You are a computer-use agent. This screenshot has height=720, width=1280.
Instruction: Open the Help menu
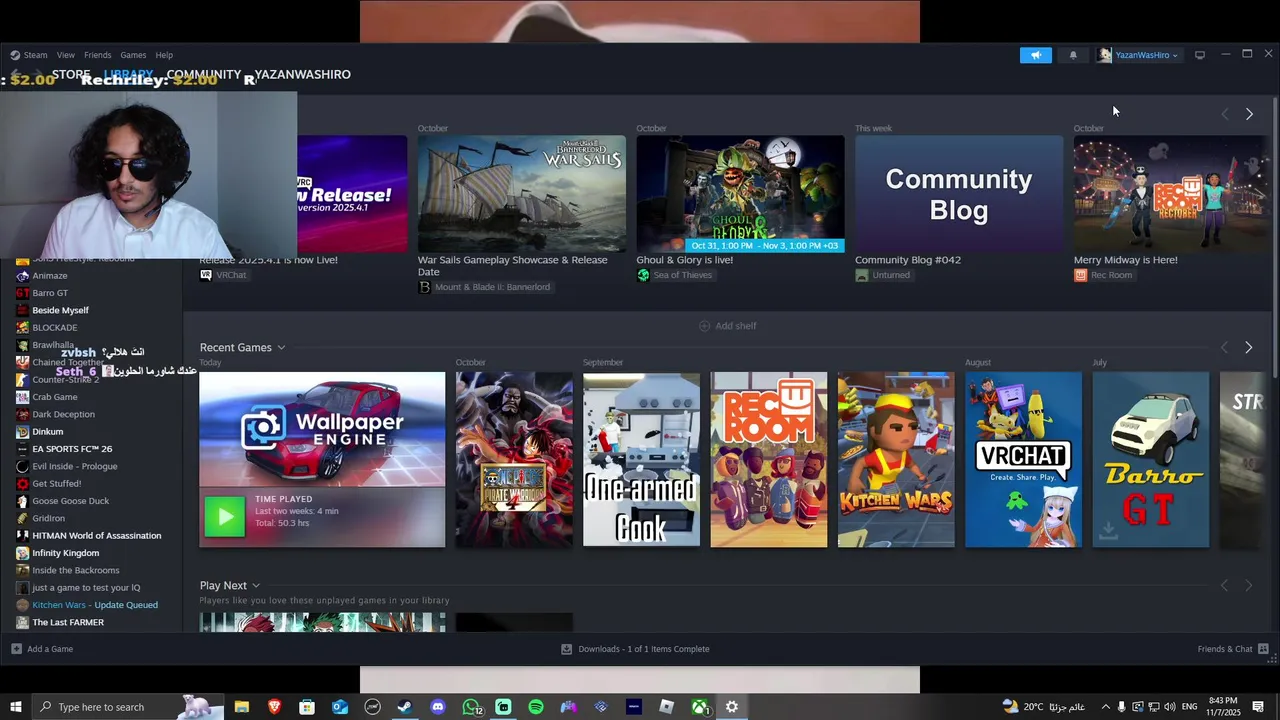coord(164,55)
